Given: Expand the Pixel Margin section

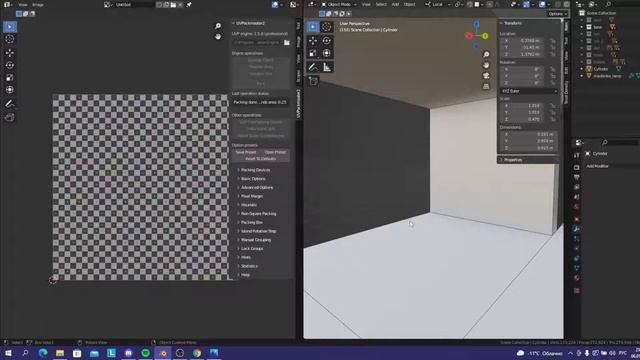Looking at the screenshot, I should 251,196.
